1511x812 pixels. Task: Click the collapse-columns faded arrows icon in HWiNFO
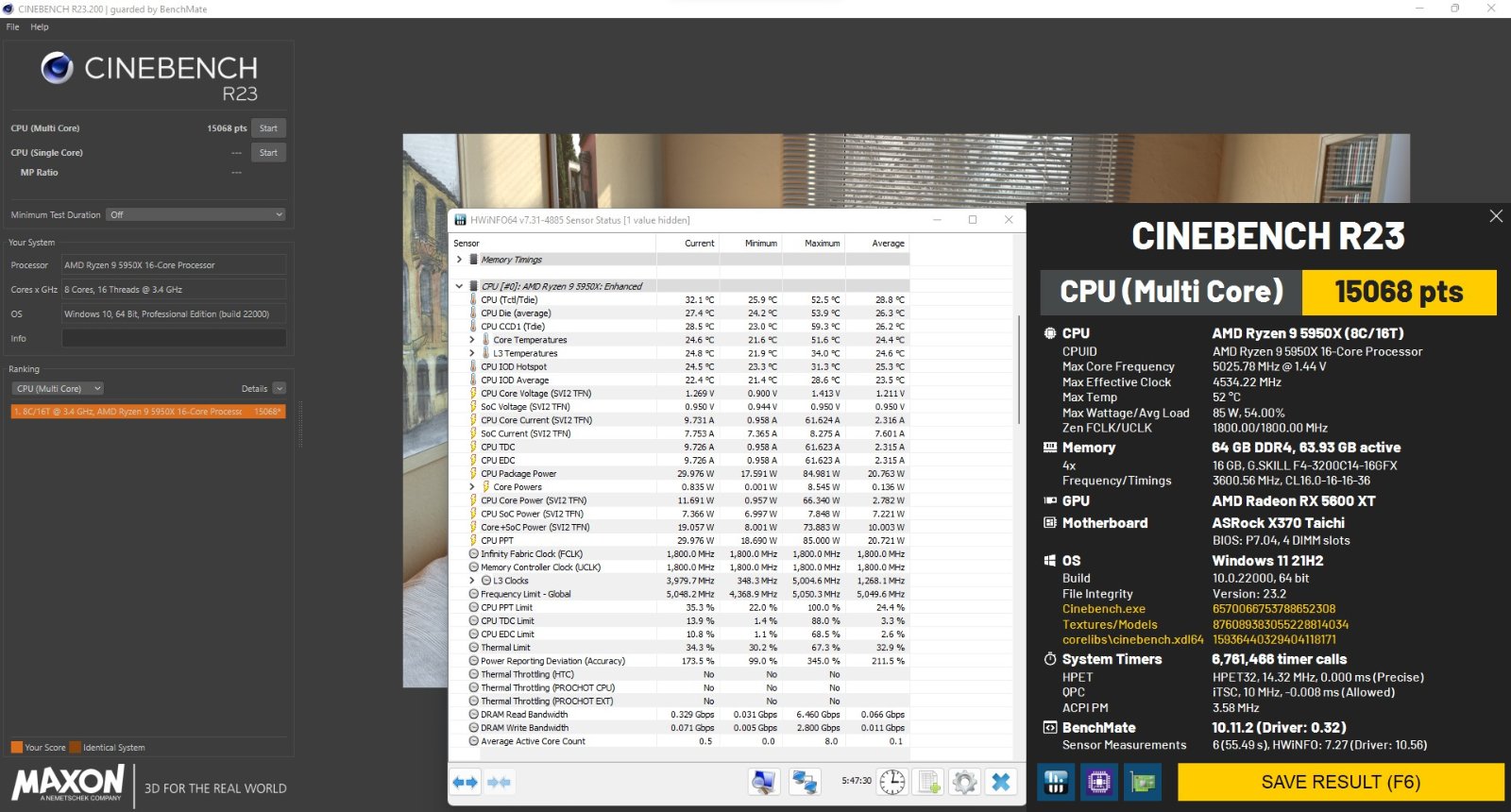tap(500, 782)
